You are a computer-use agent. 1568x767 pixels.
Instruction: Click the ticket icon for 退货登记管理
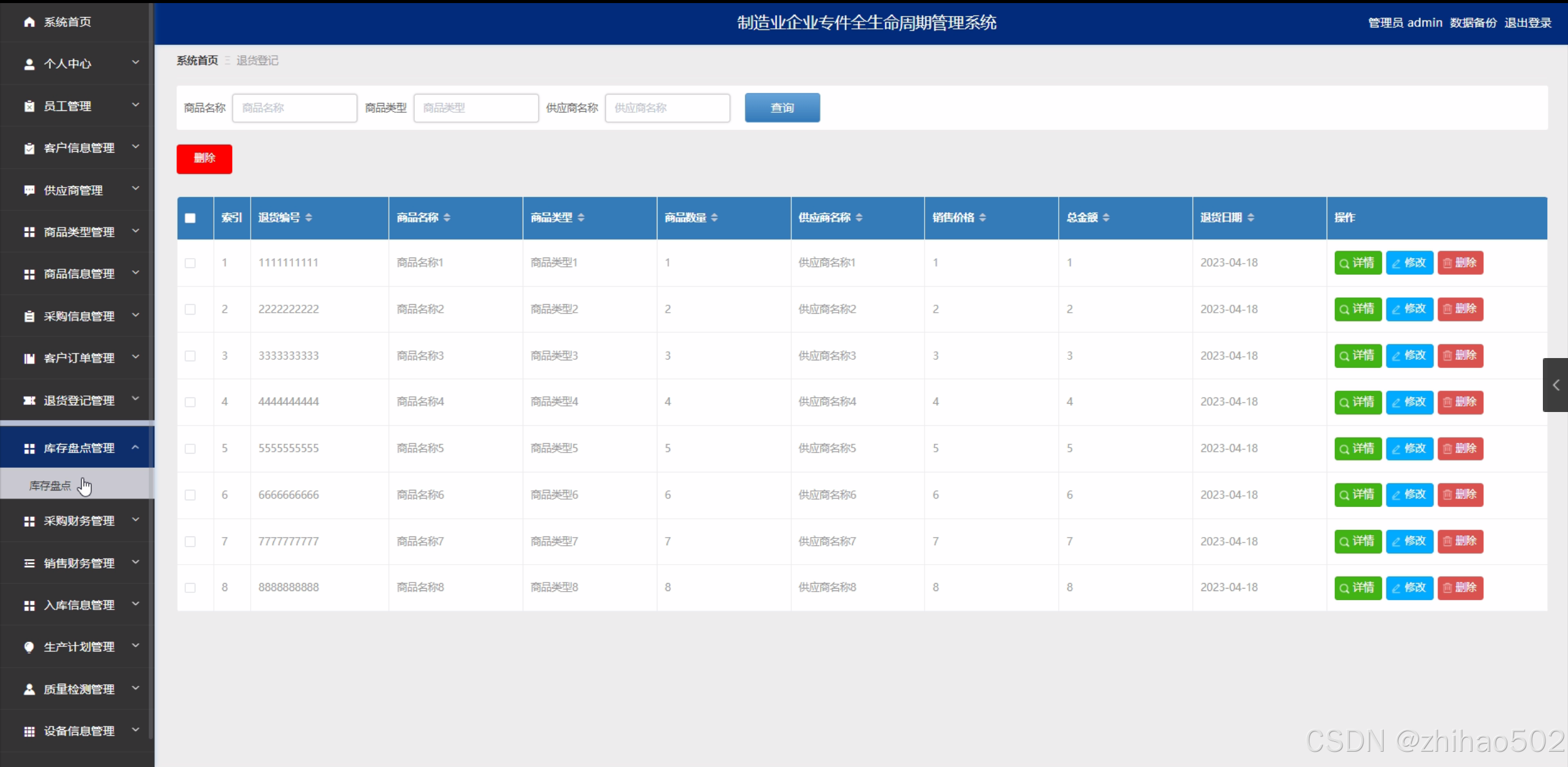tap(29, 400)
